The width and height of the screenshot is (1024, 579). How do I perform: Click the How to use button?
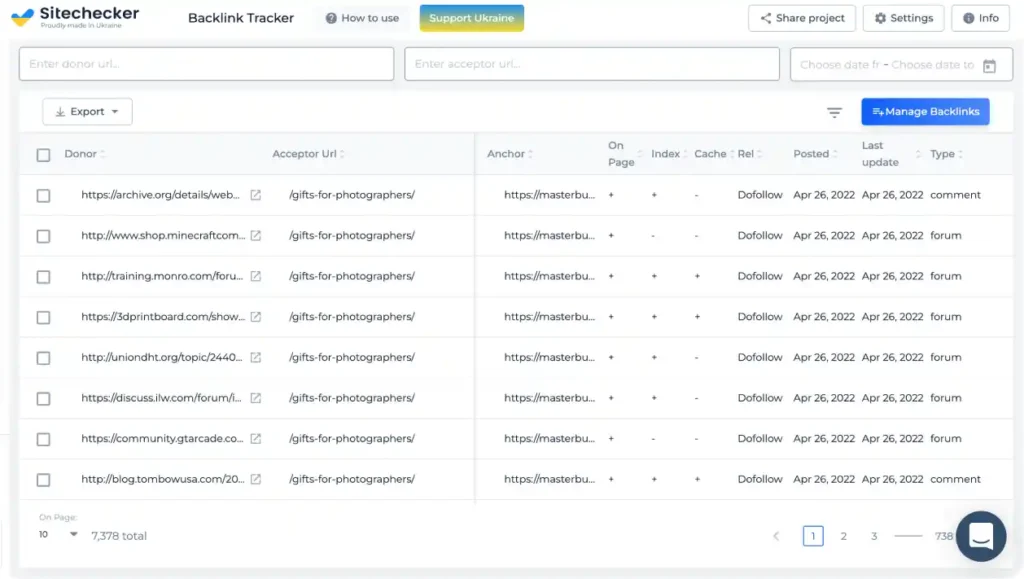(x=362, y=18)
